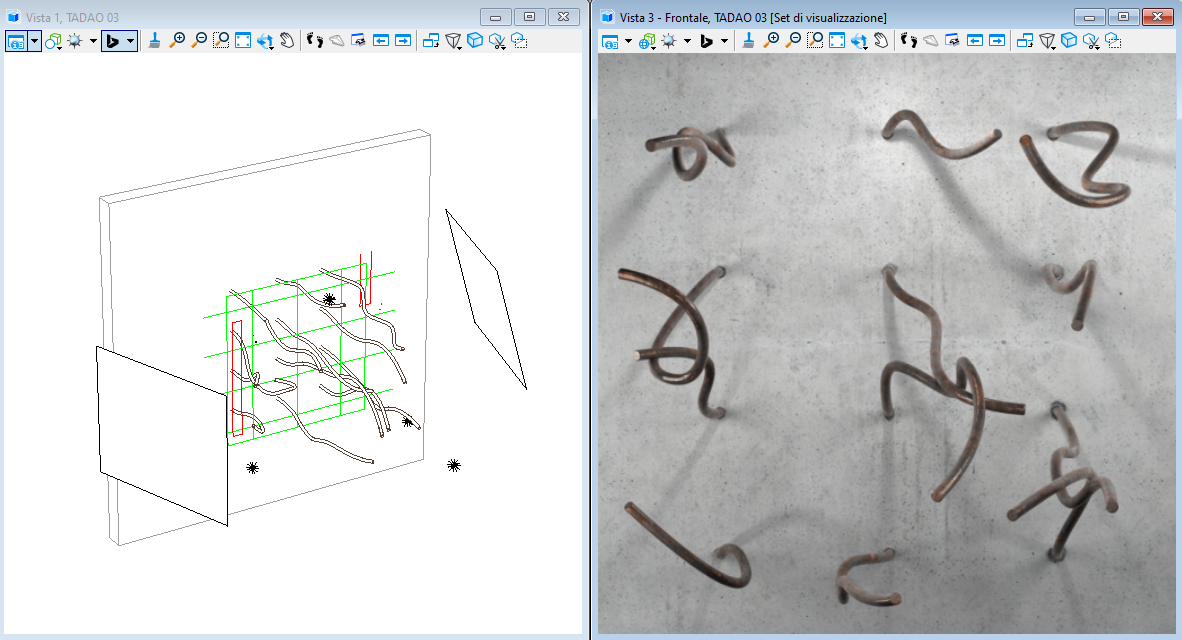Maximize the Vista 1 window

coord(529,17)
